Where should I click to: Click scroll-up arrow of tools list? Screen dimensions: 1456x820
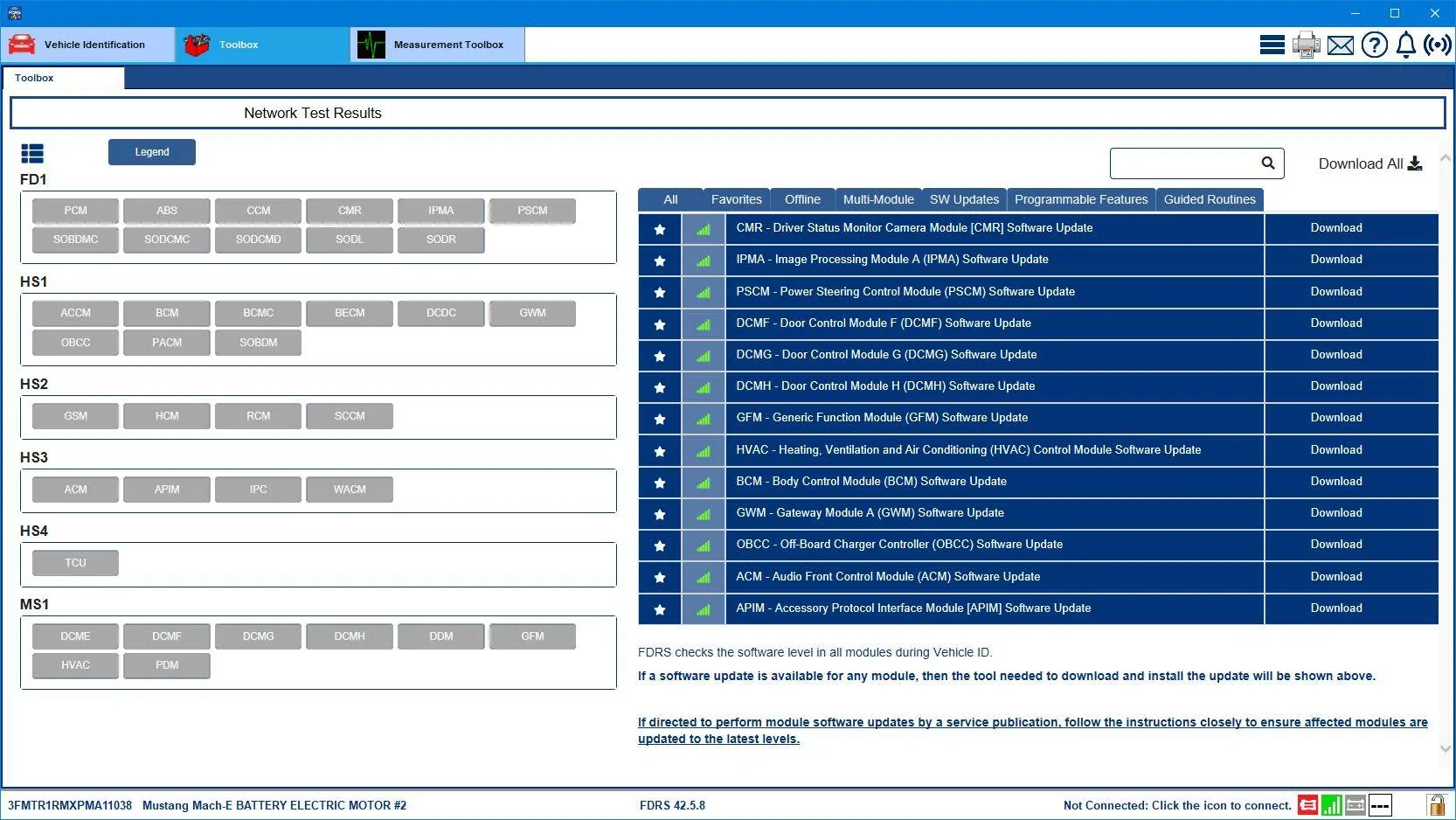[x=1446, y=158]
